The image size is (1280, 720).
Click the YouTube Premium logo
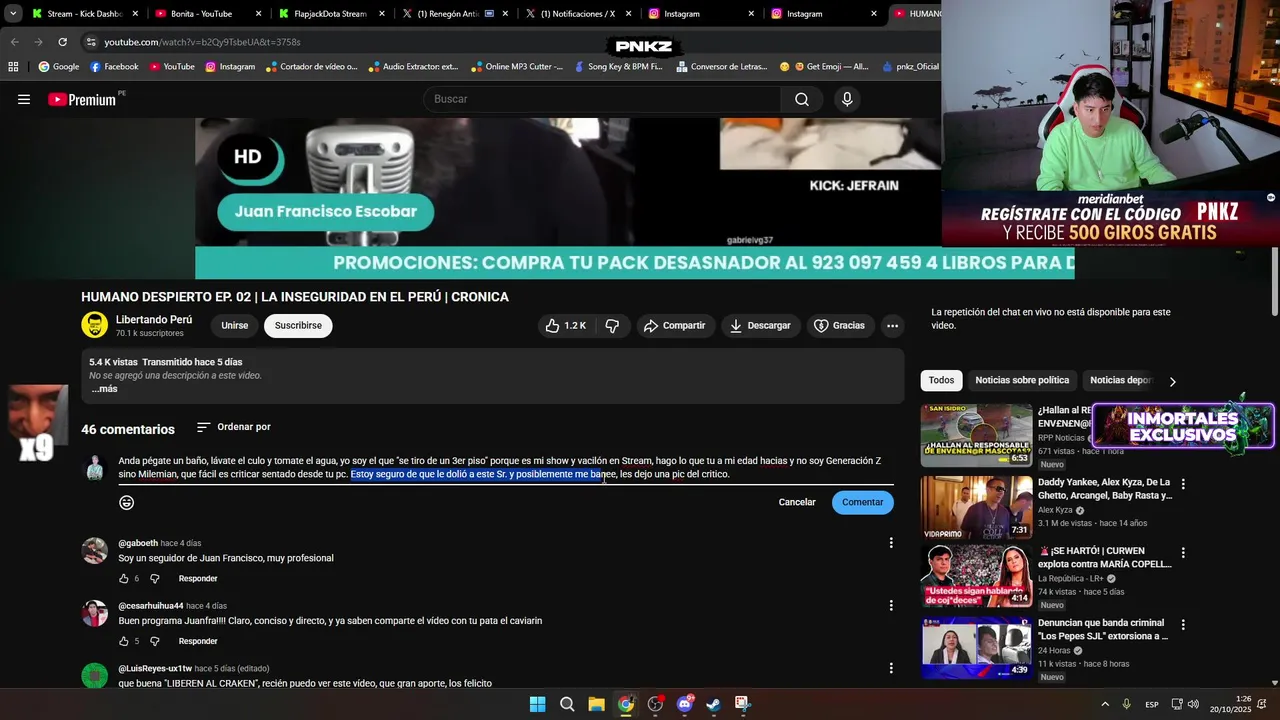(x=82, y=99)
